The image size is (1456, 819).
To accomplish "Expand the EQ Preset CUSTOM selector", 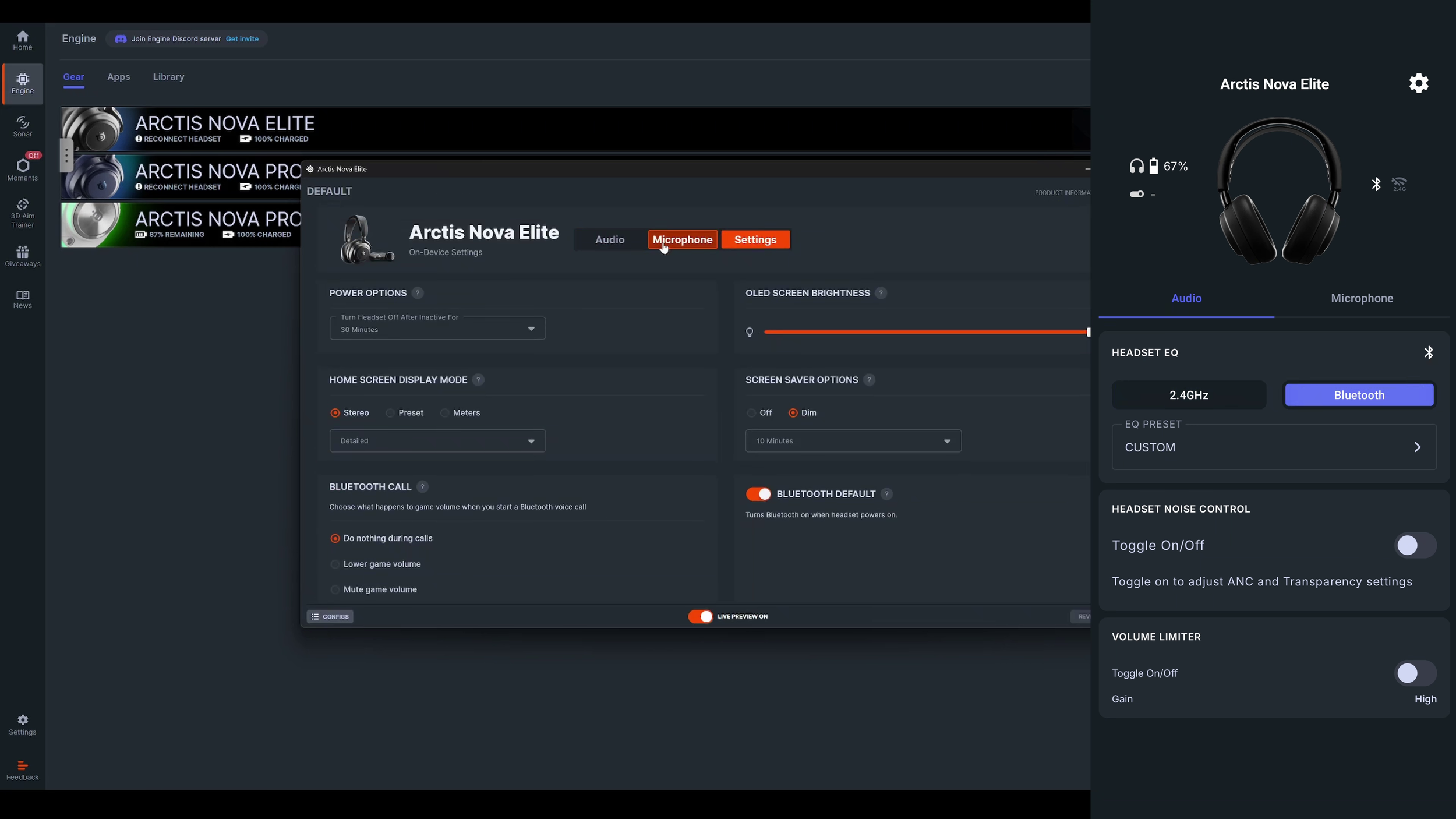I will 1274,447.
